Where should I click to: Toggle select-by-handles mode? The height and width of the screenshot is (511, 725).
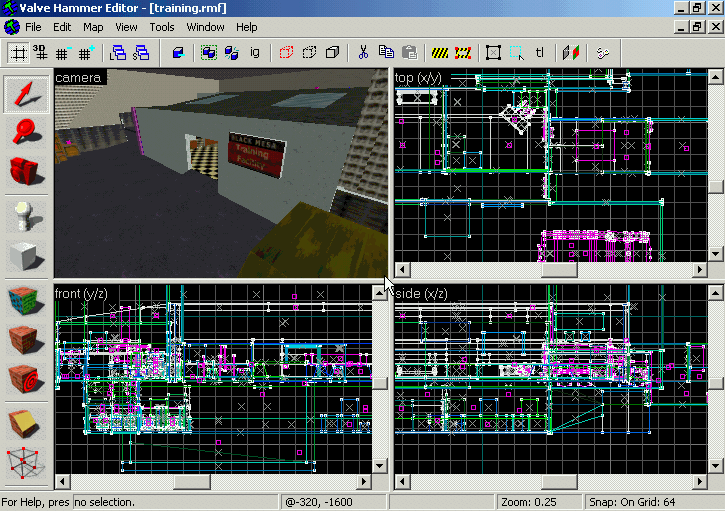tap(493, 53)
